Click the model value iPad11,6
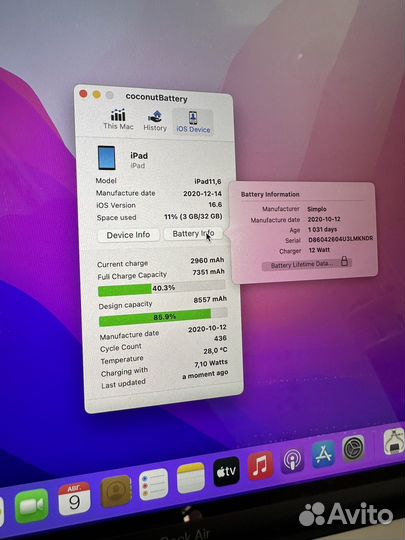 [x=208, y=181]
